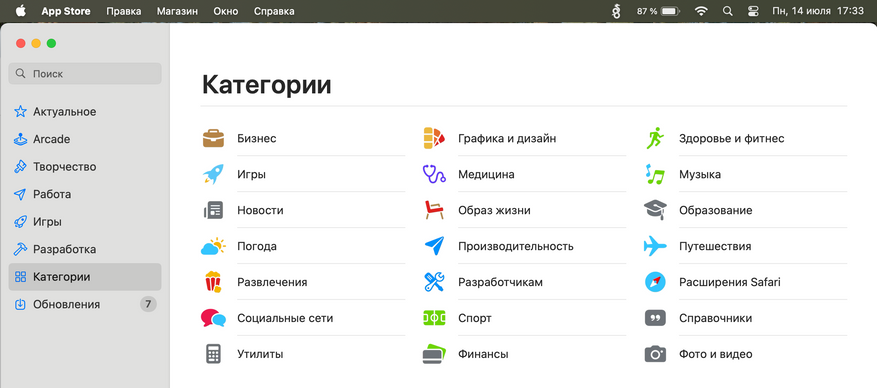The image size is (877, 388).
Task: Click the wrench tools icon for Разработчикам
Action: [x=434, y=282]
